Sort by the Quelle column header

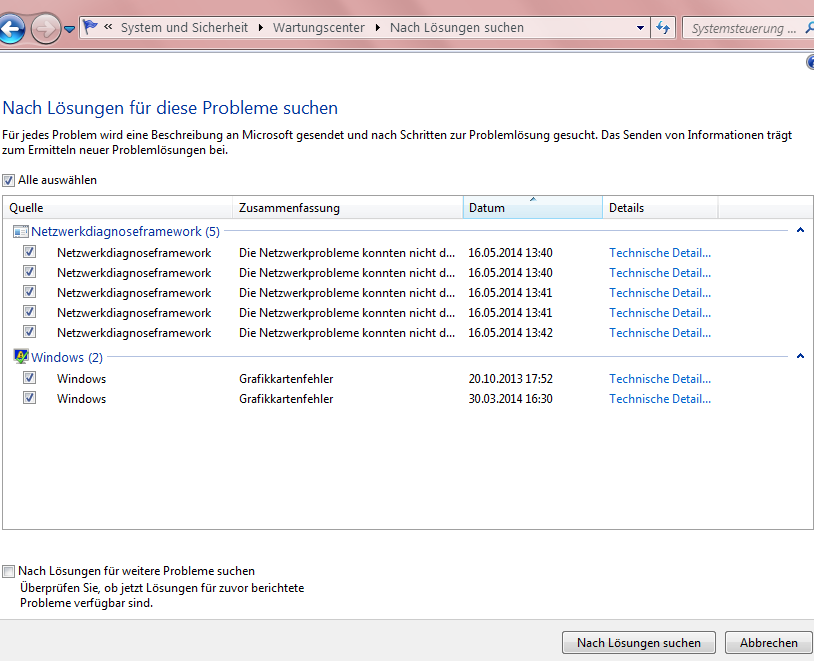pyautogui.click(x=117, y=208)
